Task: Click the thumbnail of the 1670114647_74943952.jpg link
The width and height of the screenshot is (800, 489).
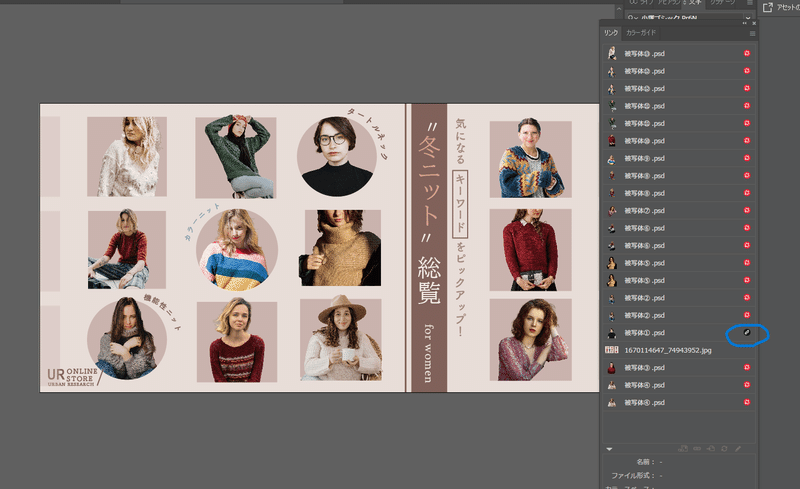Action: [x=611, y=350]
